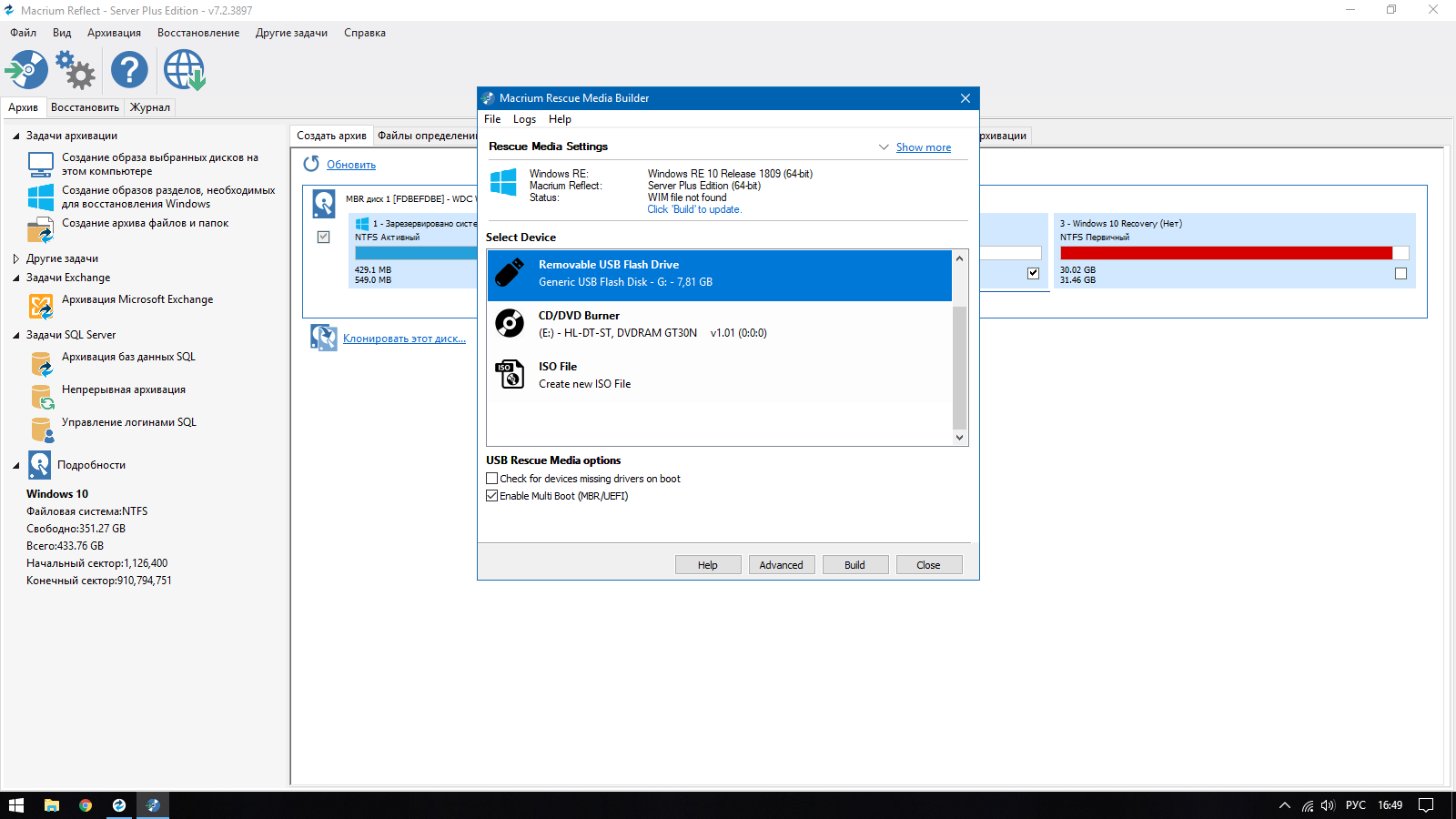Screen dimensions: 1456x819
Task: Click the blue question mark help icon
Action: pos(129,70)
